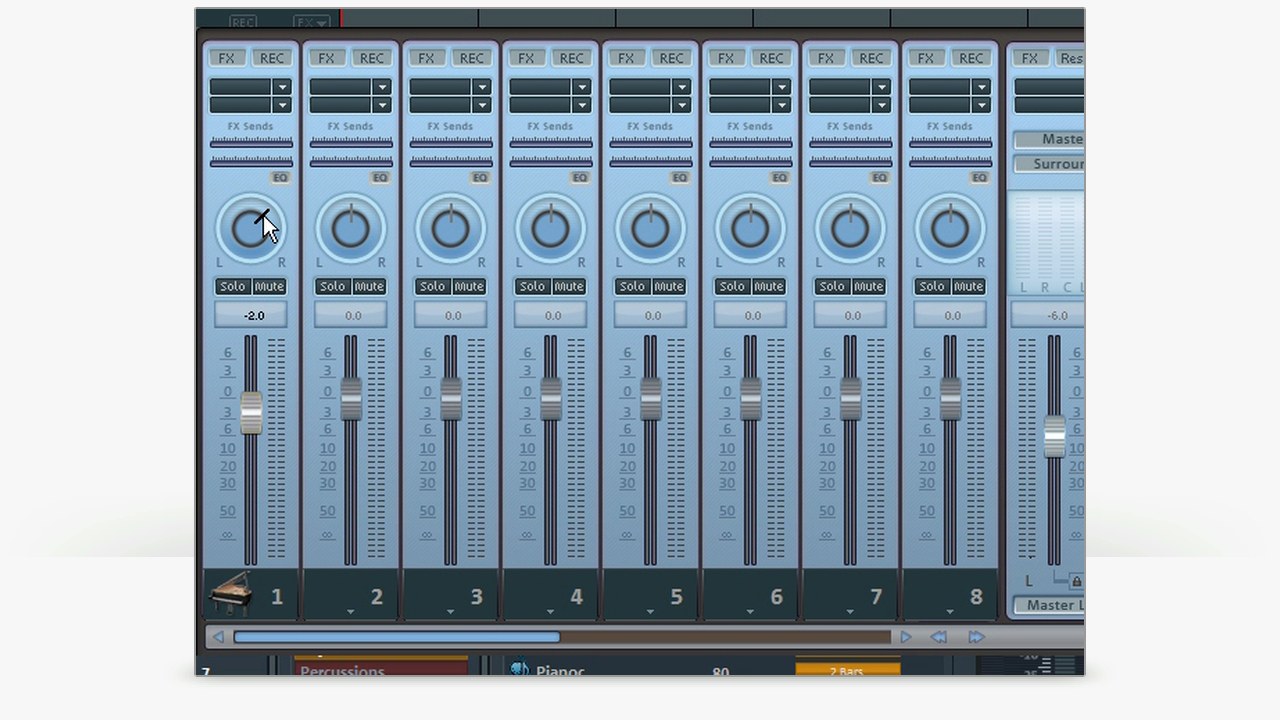Click the volume fader handle on channel 8

pos(950,399)
